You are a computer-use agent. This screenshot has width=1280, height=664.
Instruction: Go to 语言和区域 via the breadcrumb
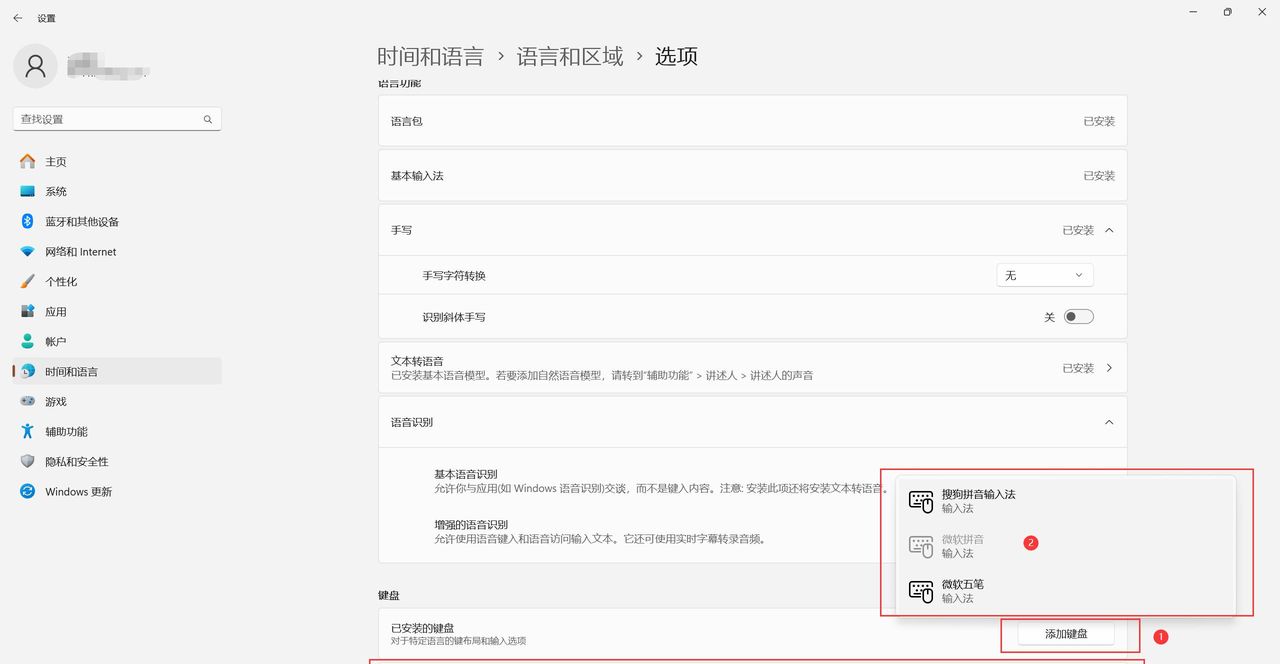click(x=566, y=57)
